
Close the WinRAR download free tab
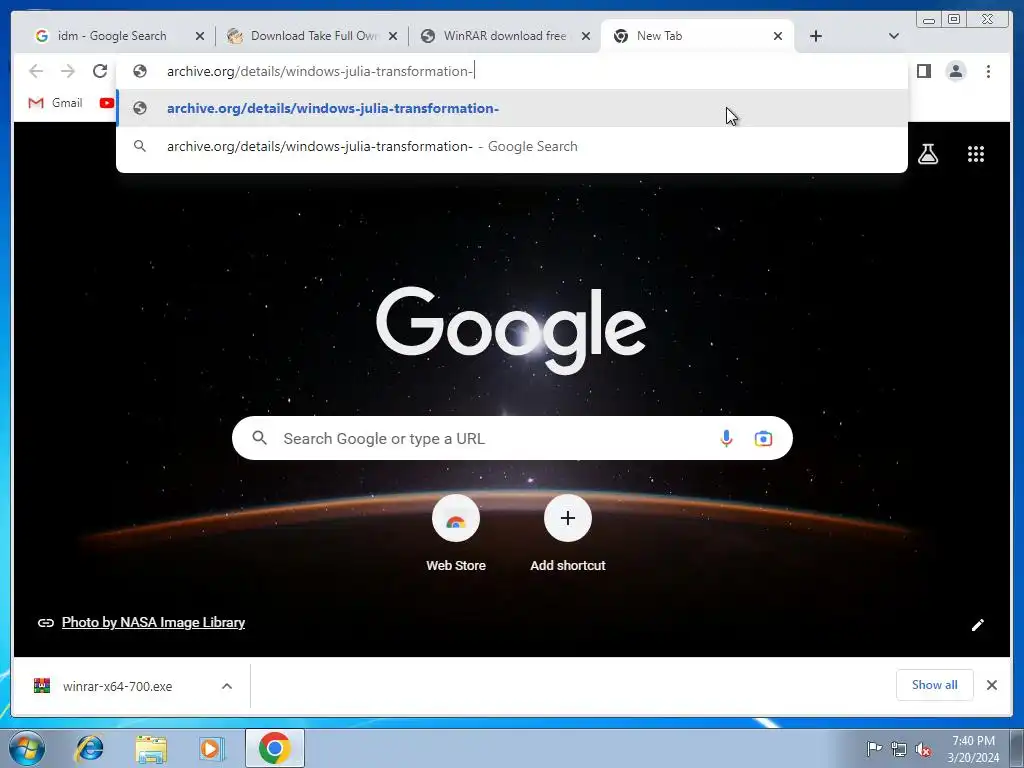586,36
